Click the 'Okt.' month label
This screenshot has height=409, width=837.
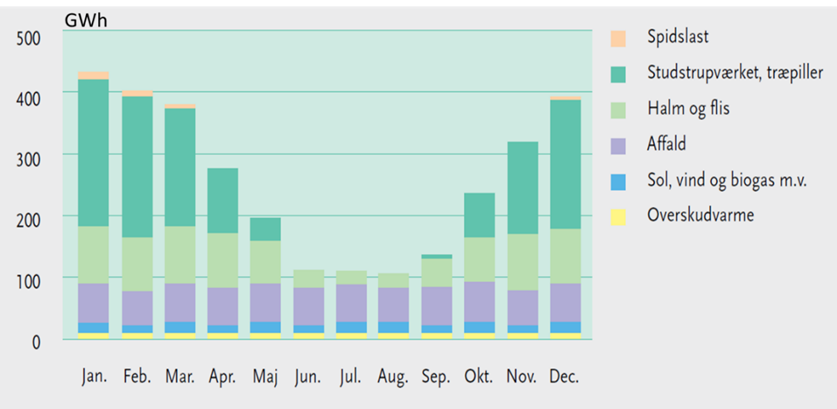tap(479, 376)
